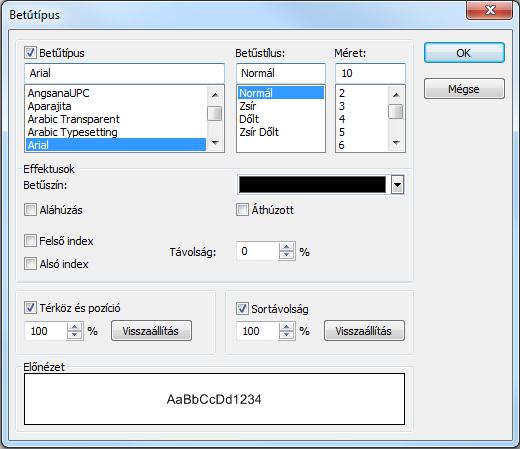This screenshot has width=520, height=449.
Task: Select the highlighted Arial list entry
Action: (x=116, y=145)
